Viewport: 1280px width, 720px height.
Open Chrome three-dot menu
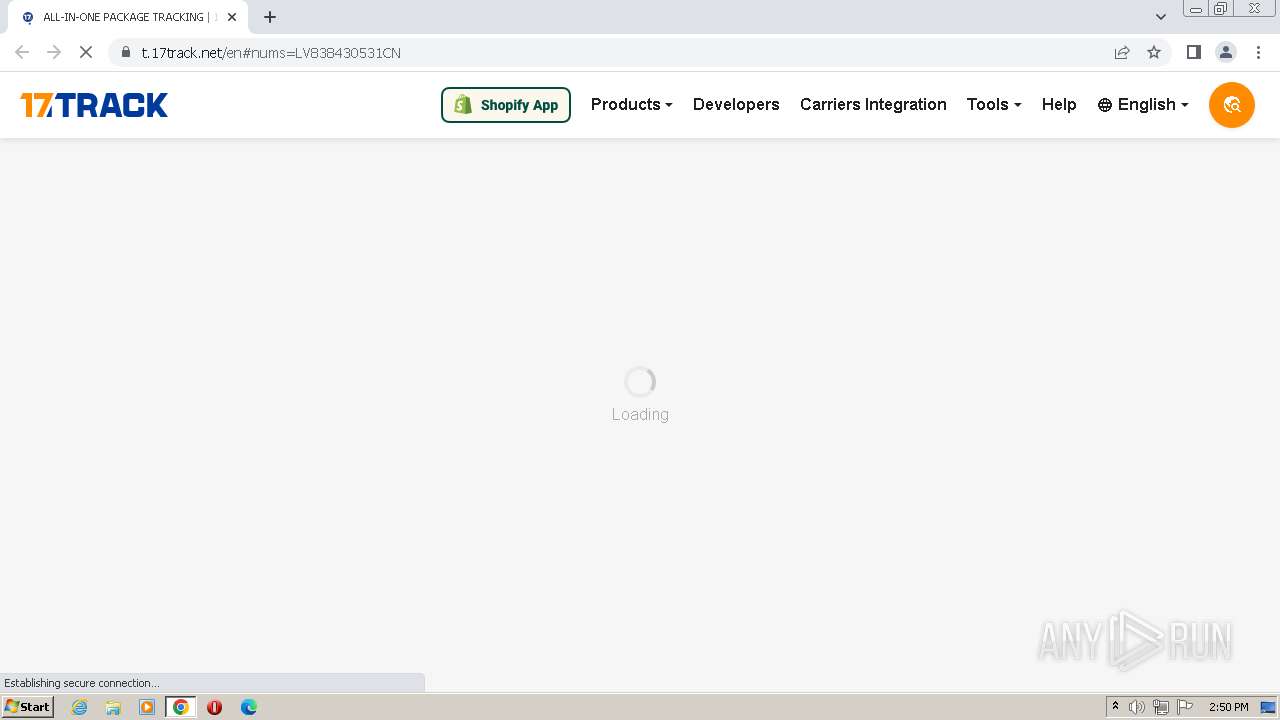[x=1258, y=52]
